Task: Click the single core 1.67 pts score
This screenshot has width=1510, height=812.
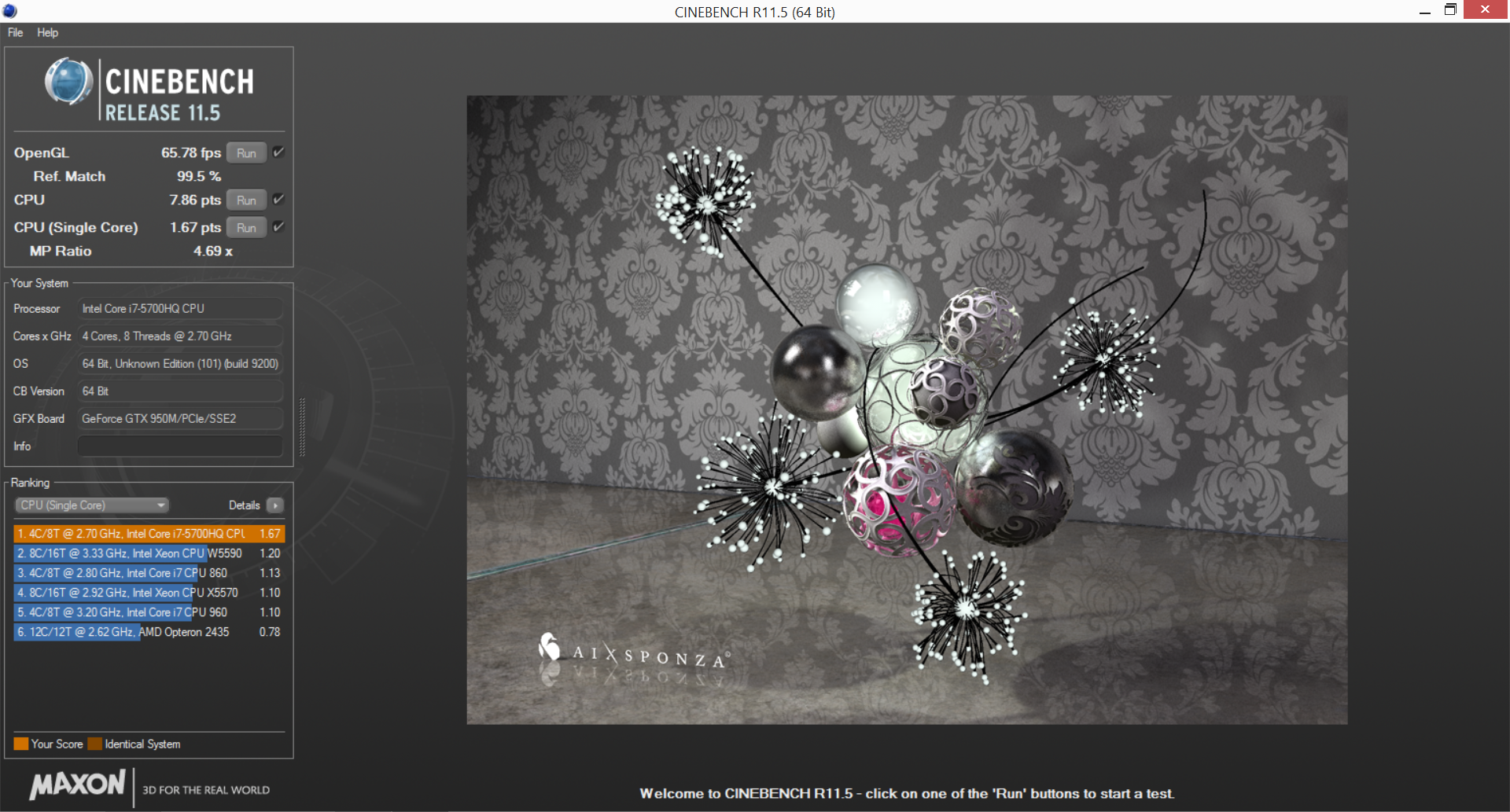Action: tap(195, 227)
